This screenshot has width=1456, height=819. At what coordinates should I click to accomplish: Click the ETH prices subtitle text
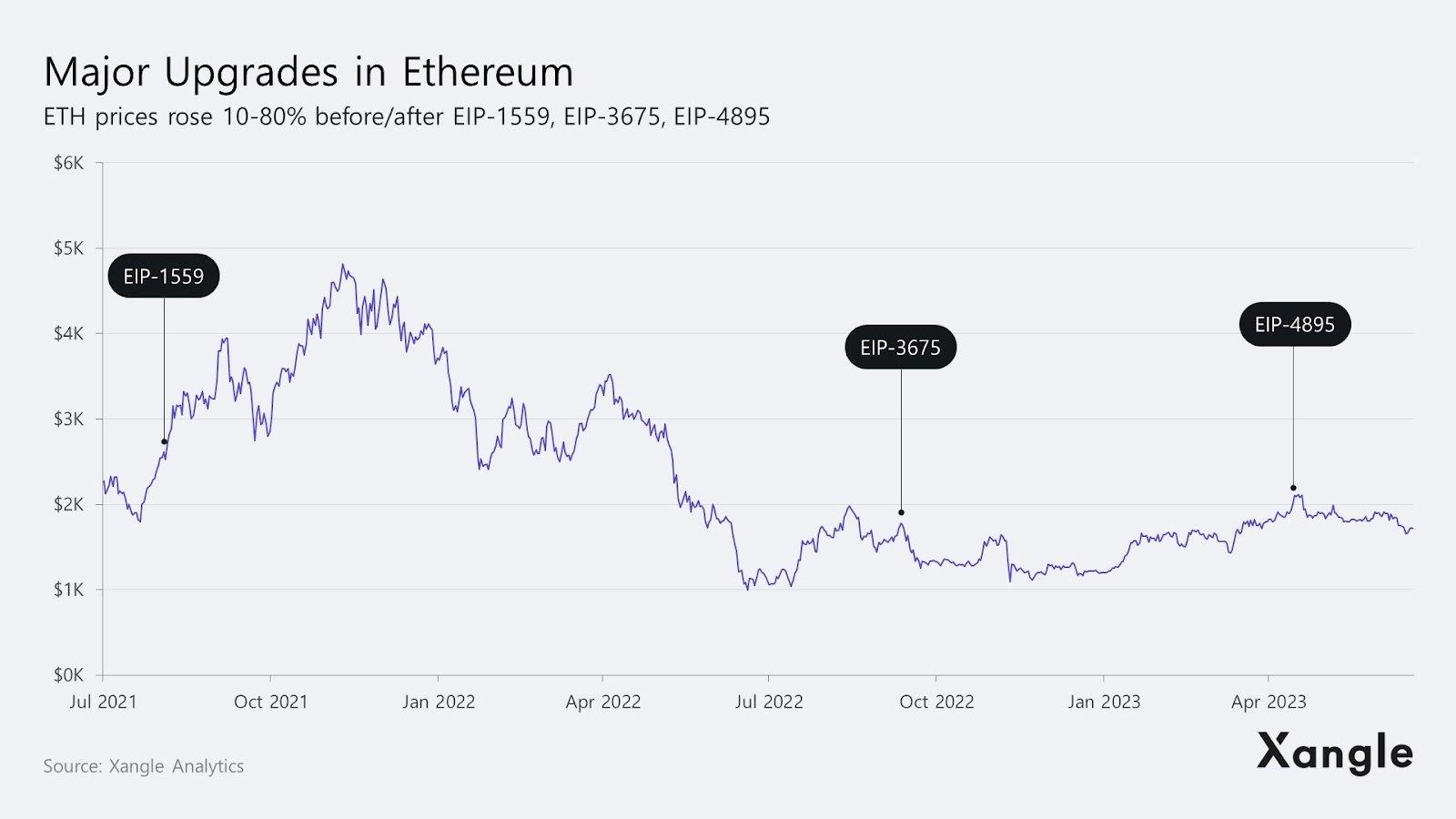[407, 116]
